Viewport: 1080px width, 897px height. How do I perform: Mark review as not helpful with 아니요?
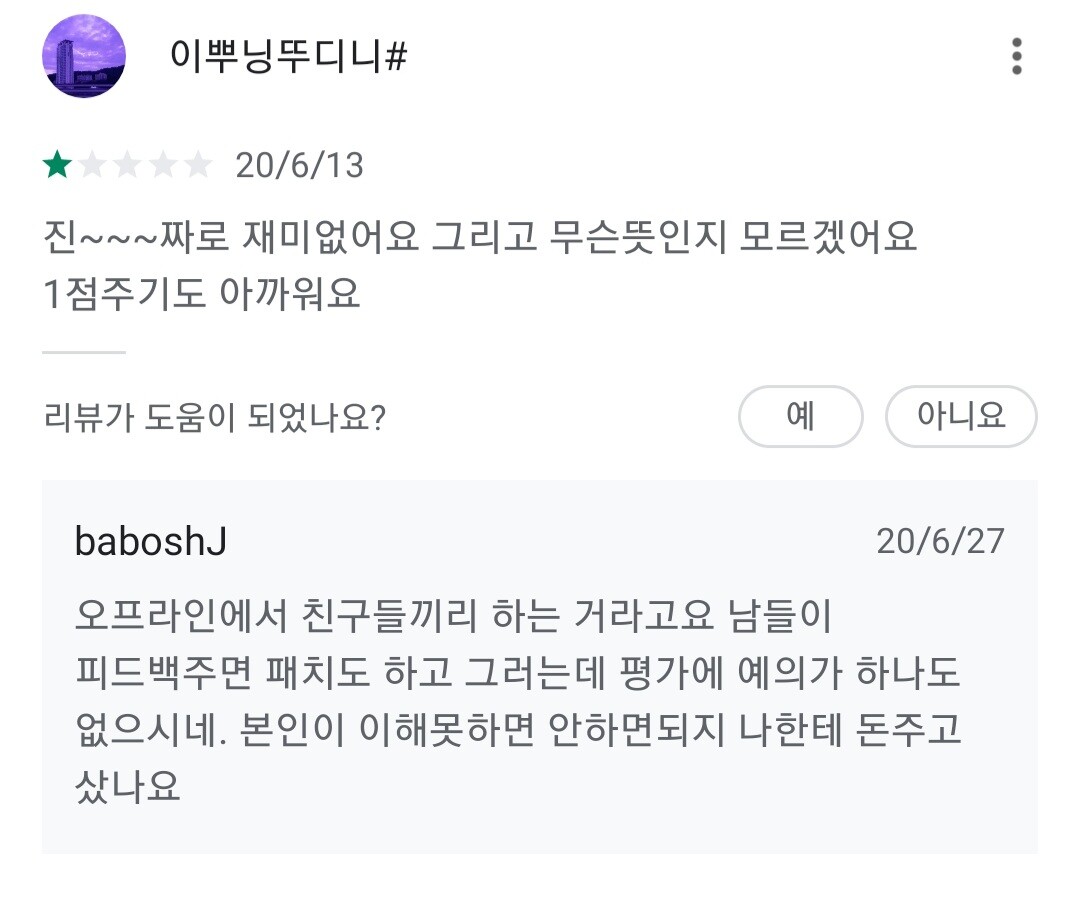click(x=961, y=416)
